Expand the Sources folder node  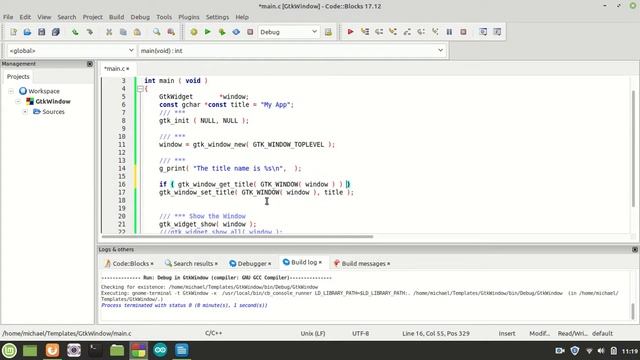[x=25, y=111]
